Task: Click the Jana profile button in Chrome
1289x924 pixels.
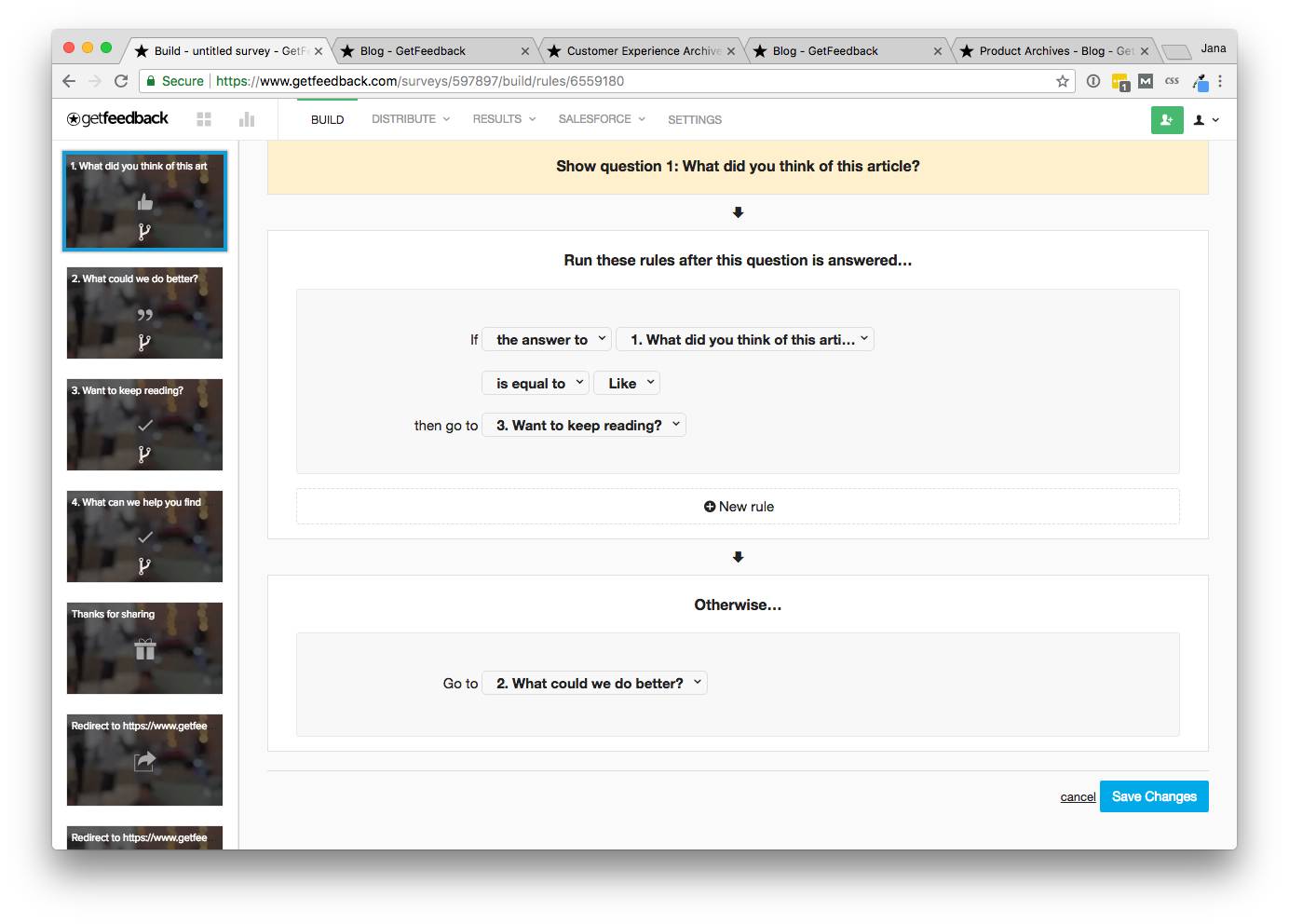Action: point(1213,48)
